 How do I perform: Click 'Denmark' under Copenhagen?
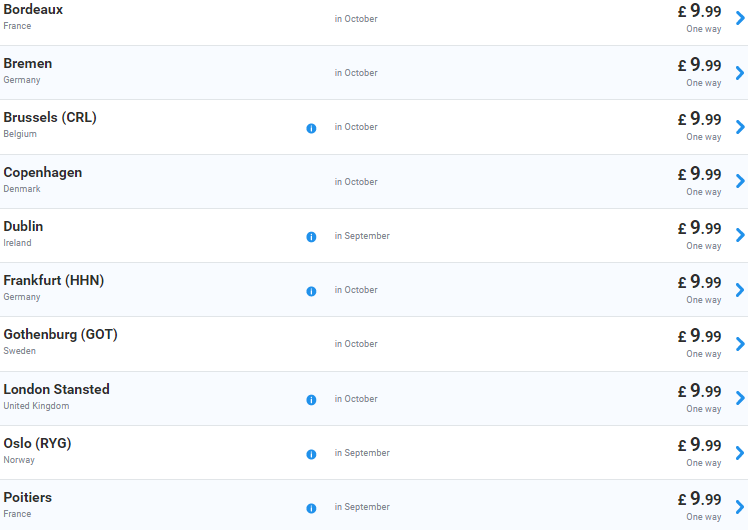coord(22,189)
